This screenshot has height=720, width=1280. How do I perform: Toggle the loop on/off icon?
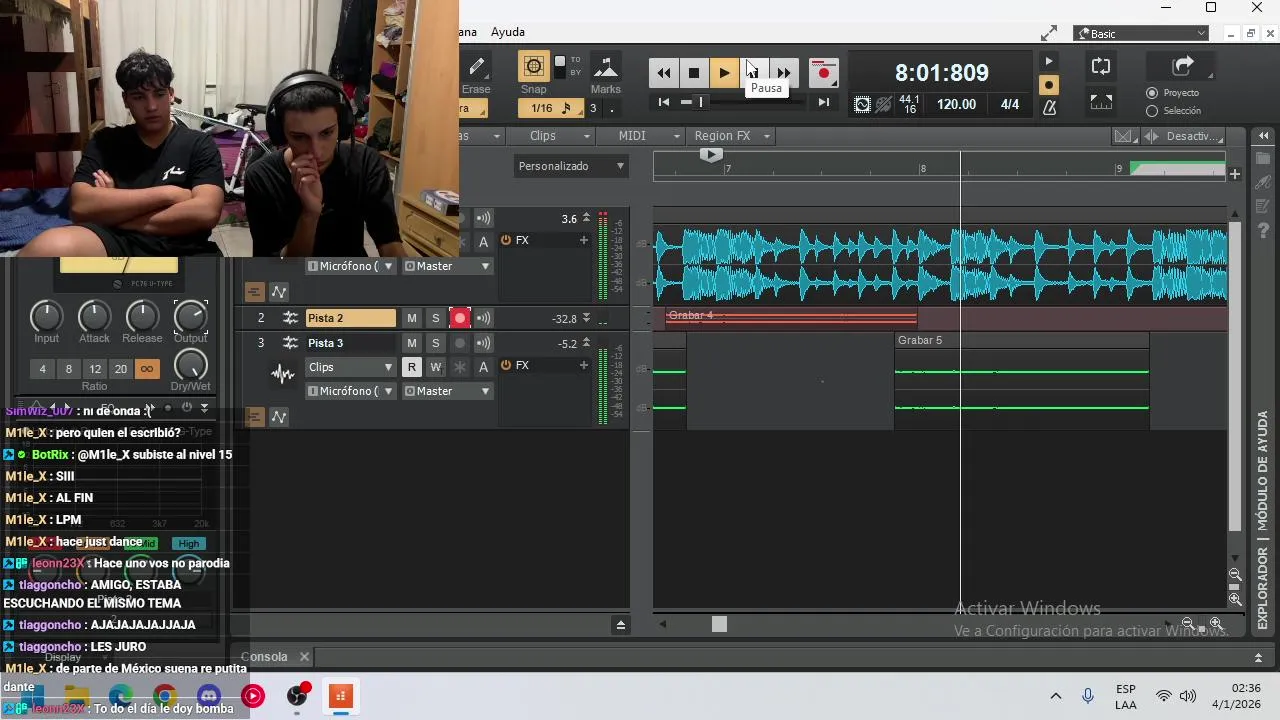pyautogui.click(x=1101, y=67)
